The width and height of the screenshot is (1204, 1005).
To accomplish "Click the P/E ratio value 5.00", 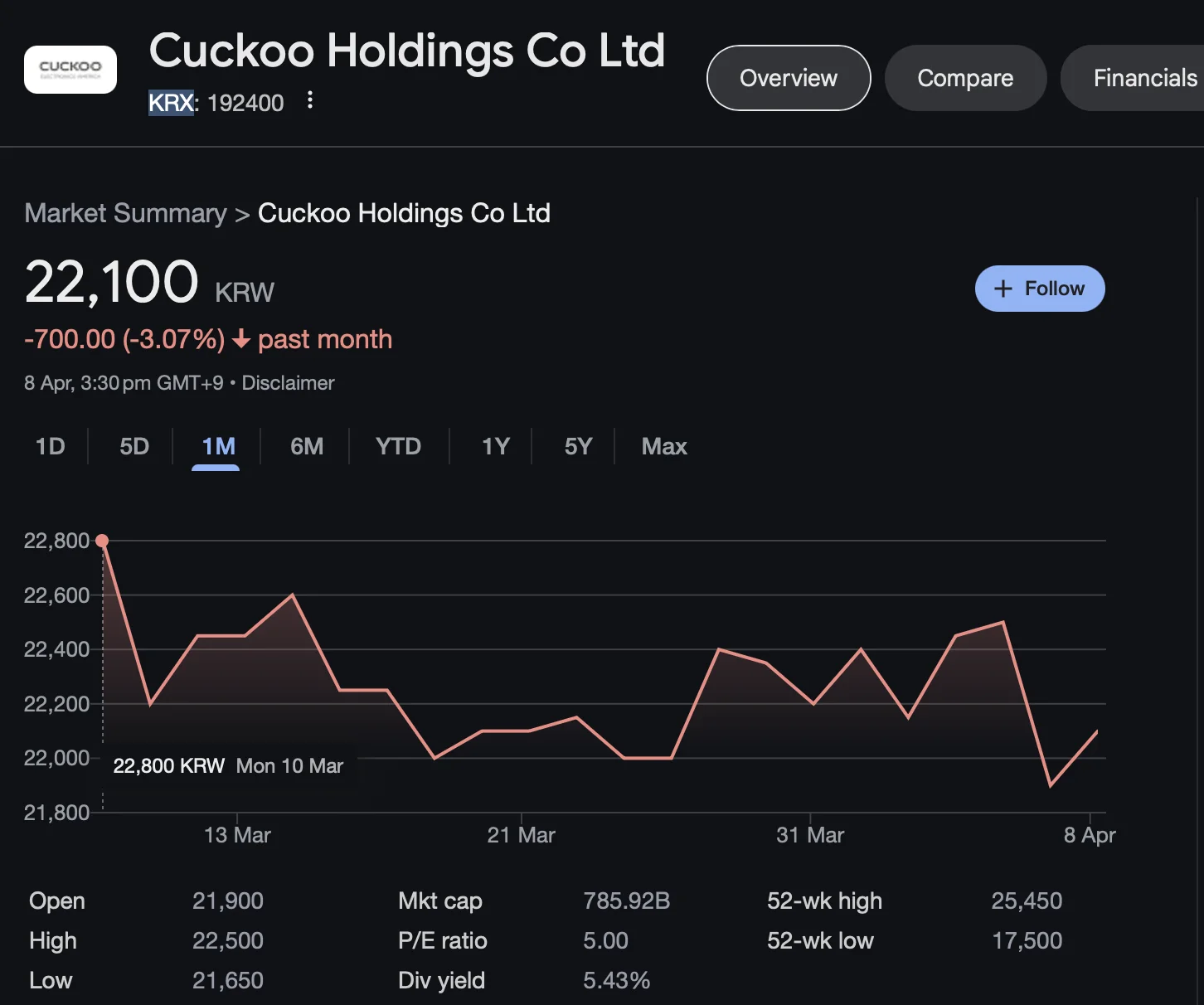I will coord(605,941).
